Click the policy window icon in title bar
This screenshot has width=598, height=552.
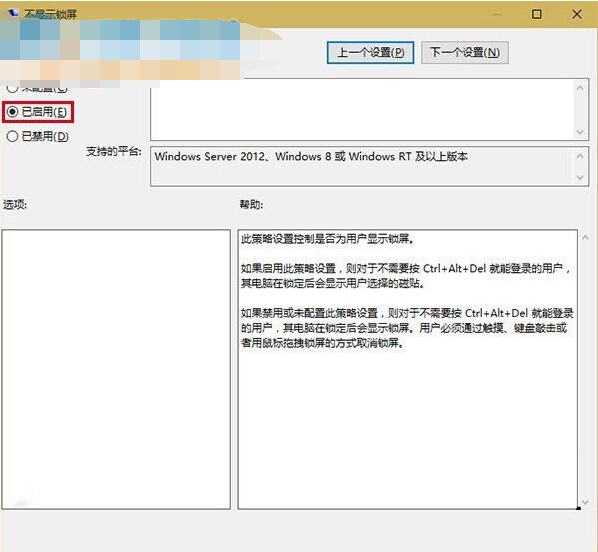[x=13, y=13]
